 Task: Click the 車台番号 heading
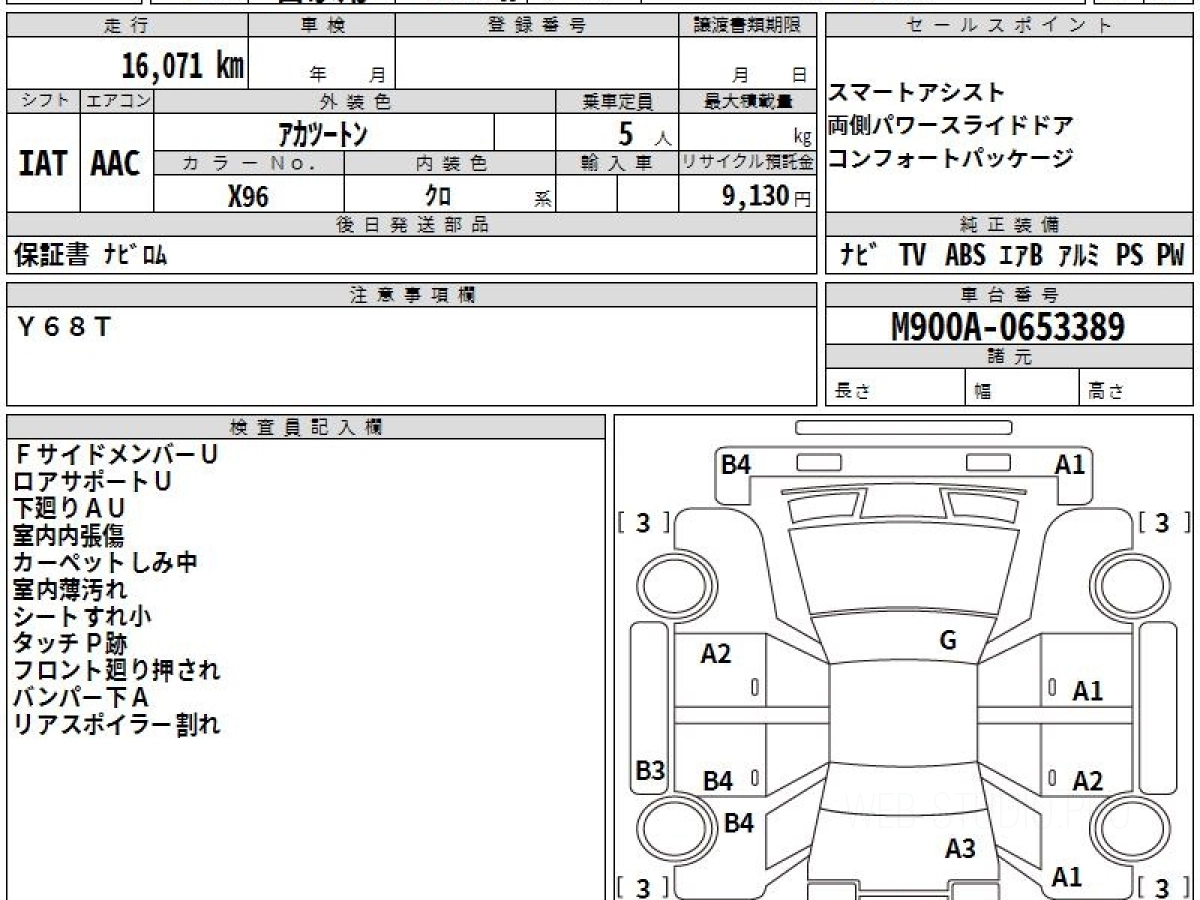1010,295
